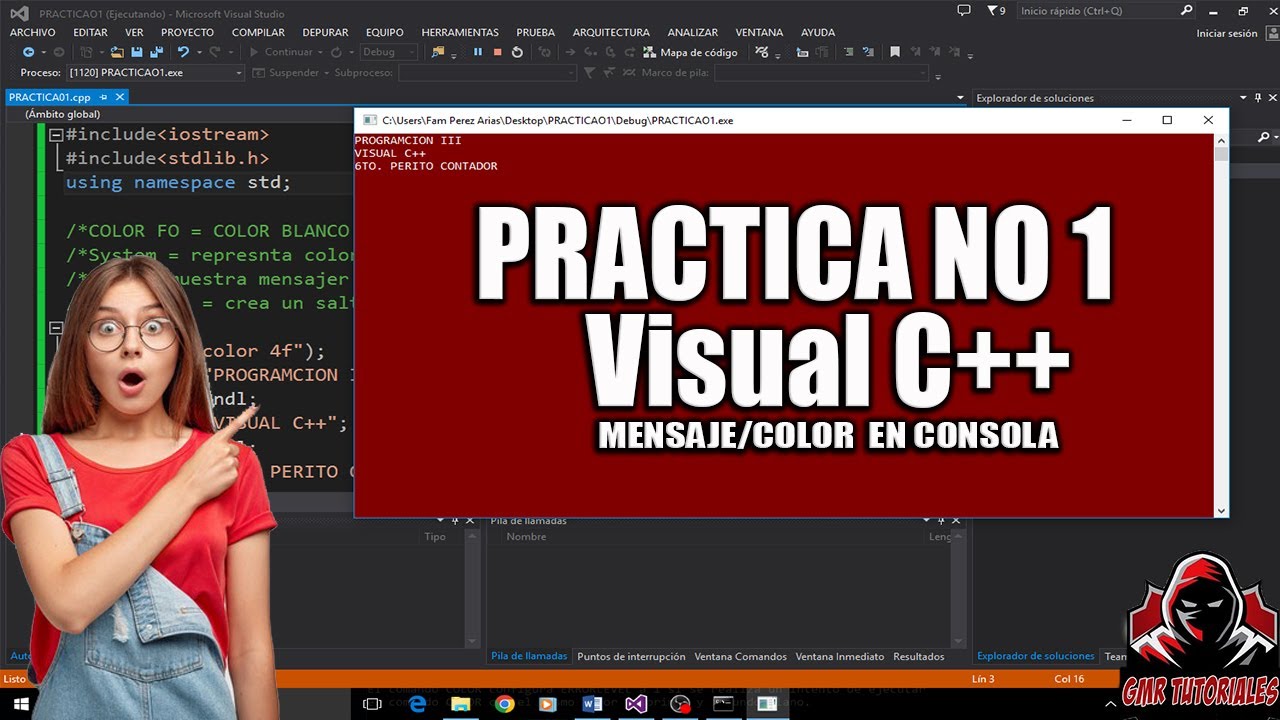Close the PRACTICA01.cpp tab

pos(120,97)
